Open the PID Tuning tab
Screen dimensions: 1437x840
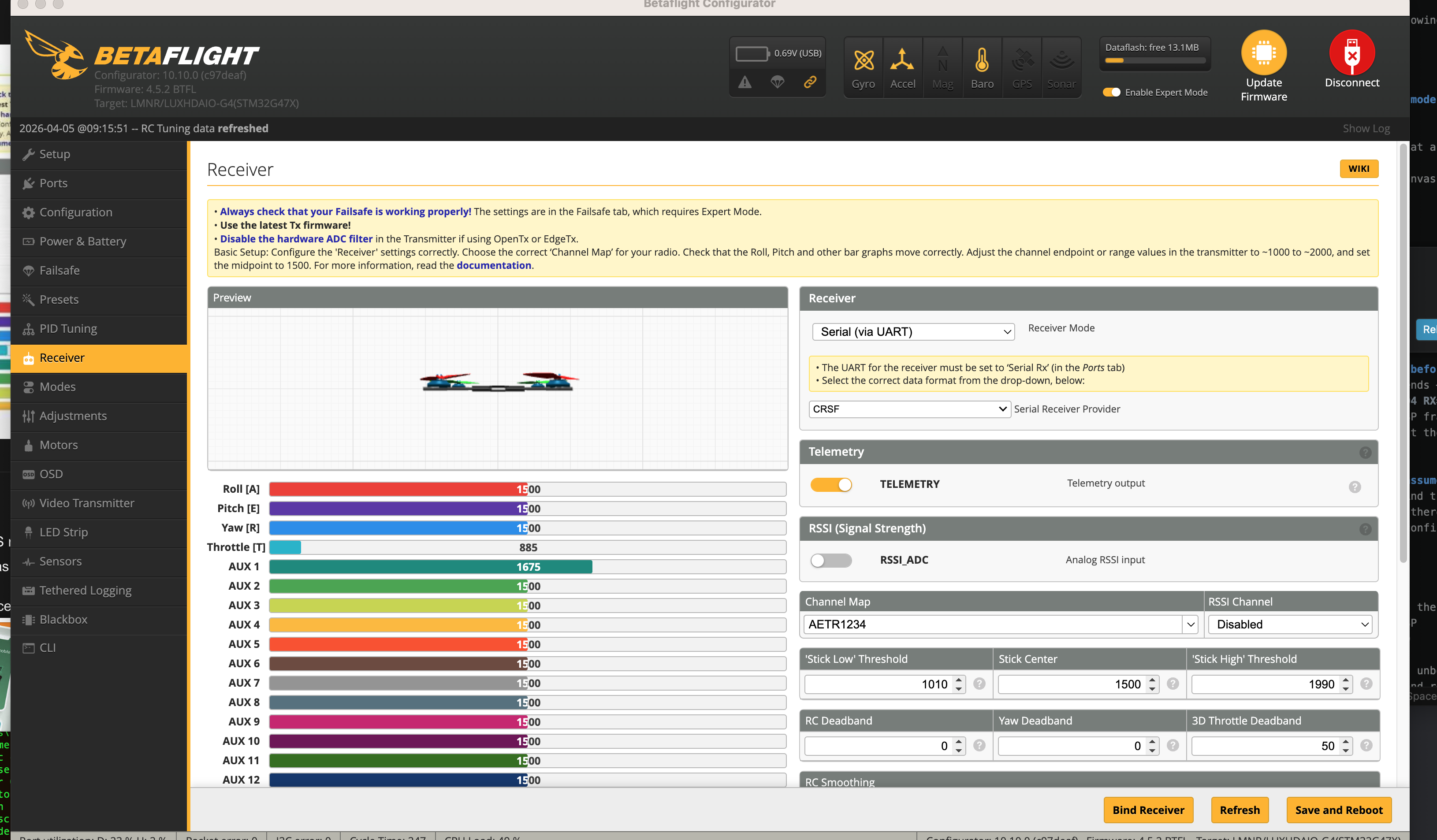click(x=68, y=328)
